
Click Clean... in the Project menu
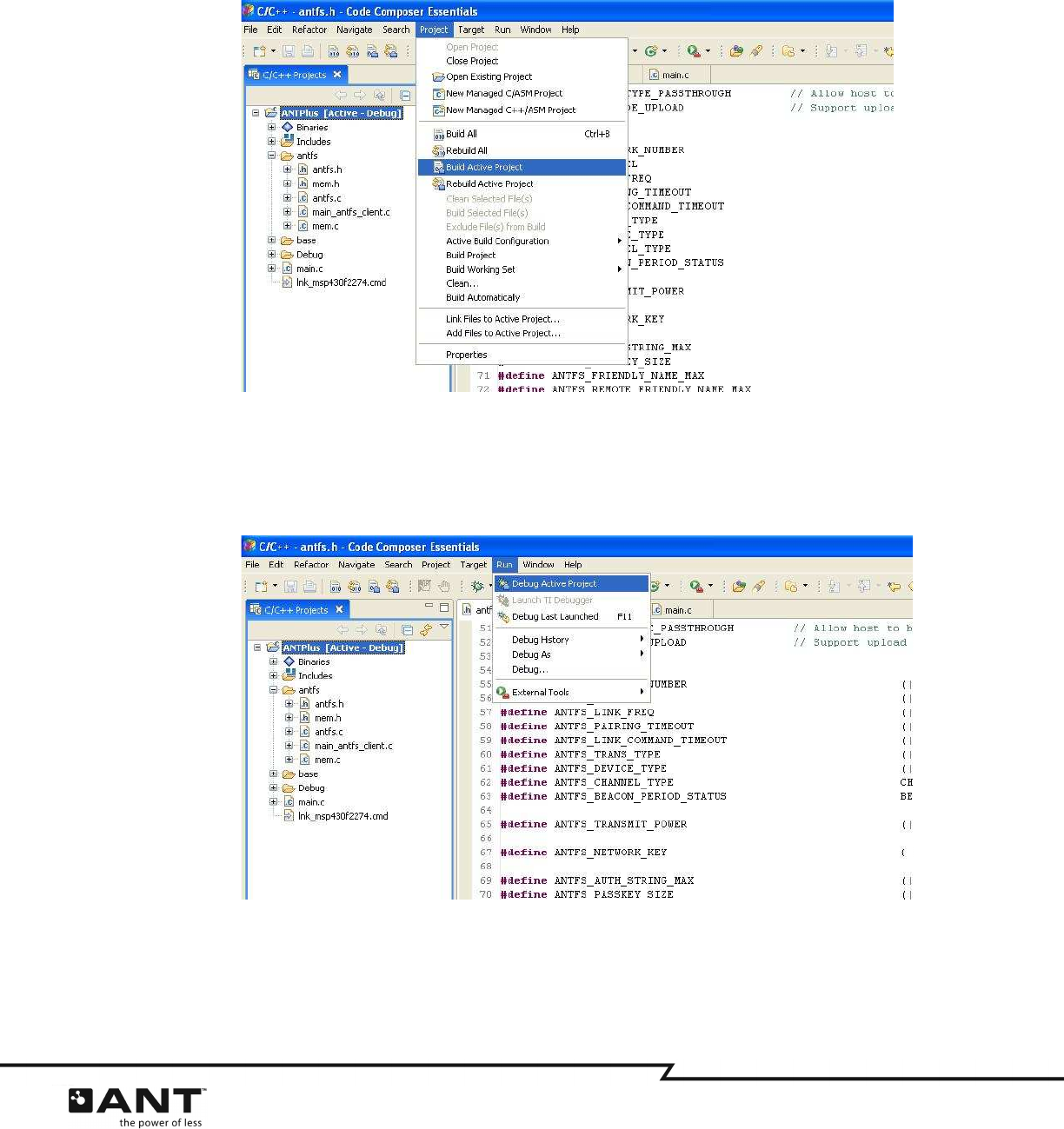pyautogui.click(x=522, y=283)
